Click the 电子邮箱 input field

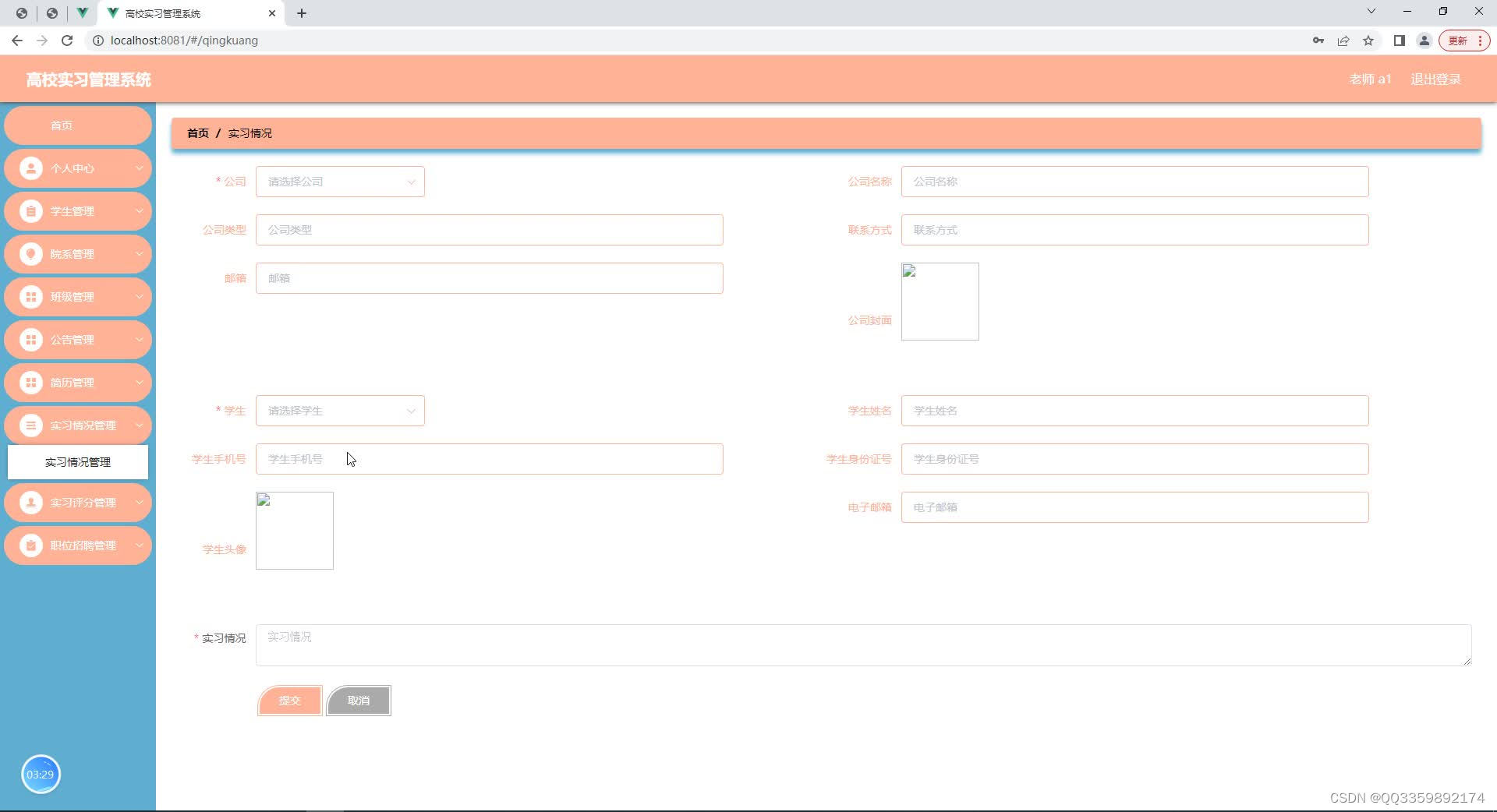pos(1134,507)
